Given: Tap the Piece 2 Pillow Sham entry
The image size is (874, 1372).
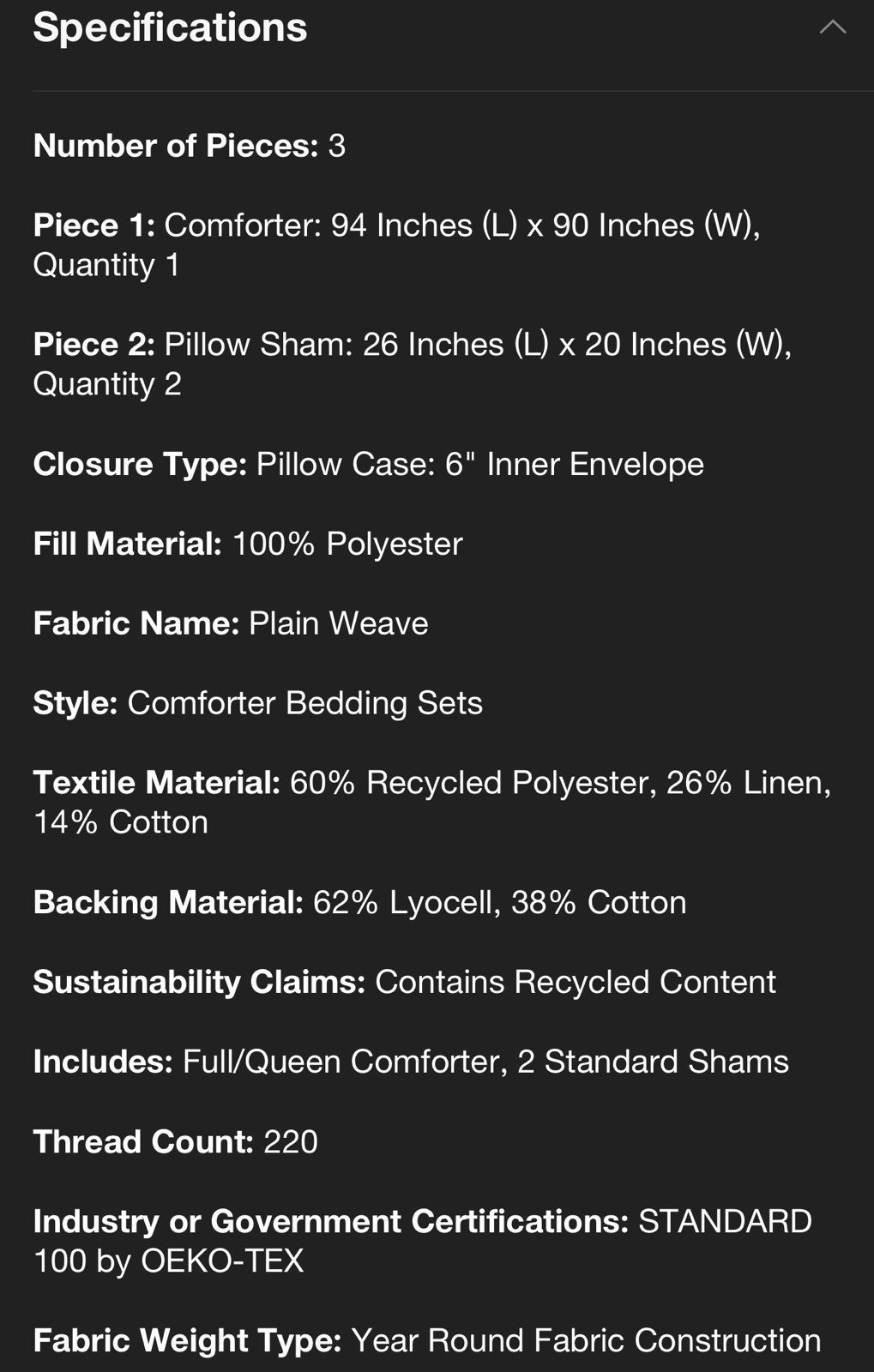Looking at the screenshot, I should click(x=413, y=364).
